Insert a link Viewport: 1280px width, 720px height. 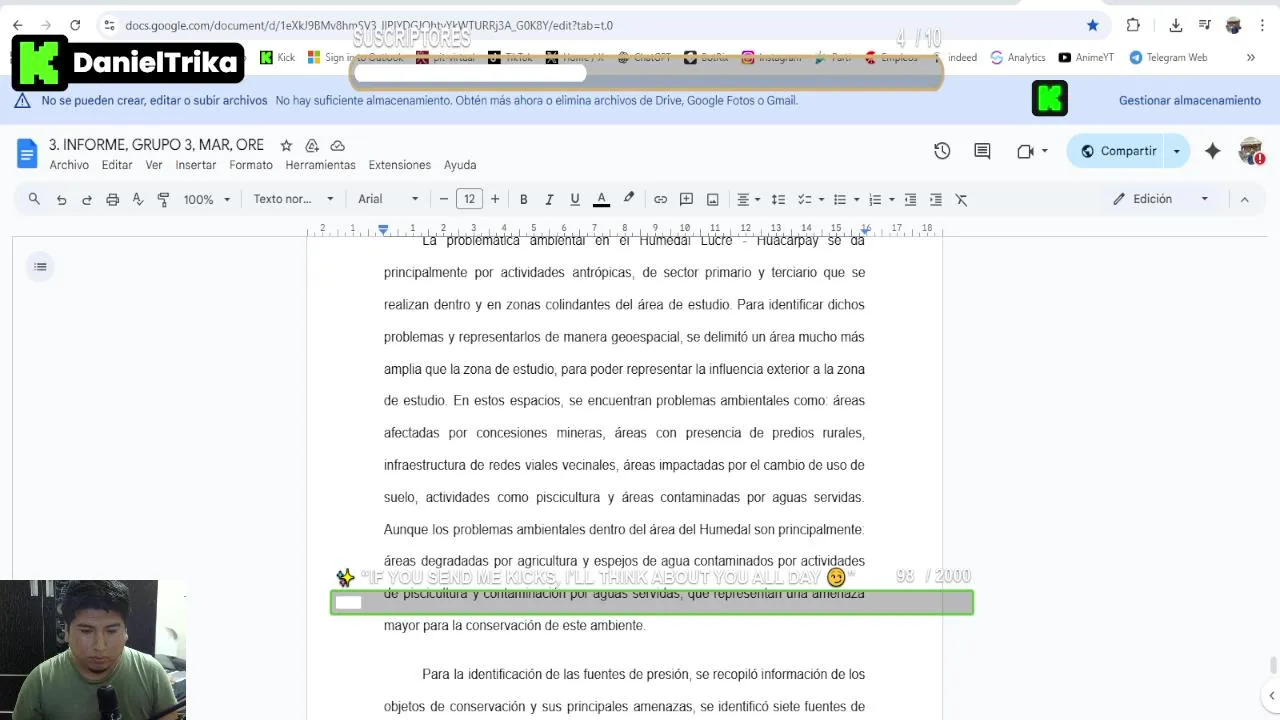[x=660, y=199]
